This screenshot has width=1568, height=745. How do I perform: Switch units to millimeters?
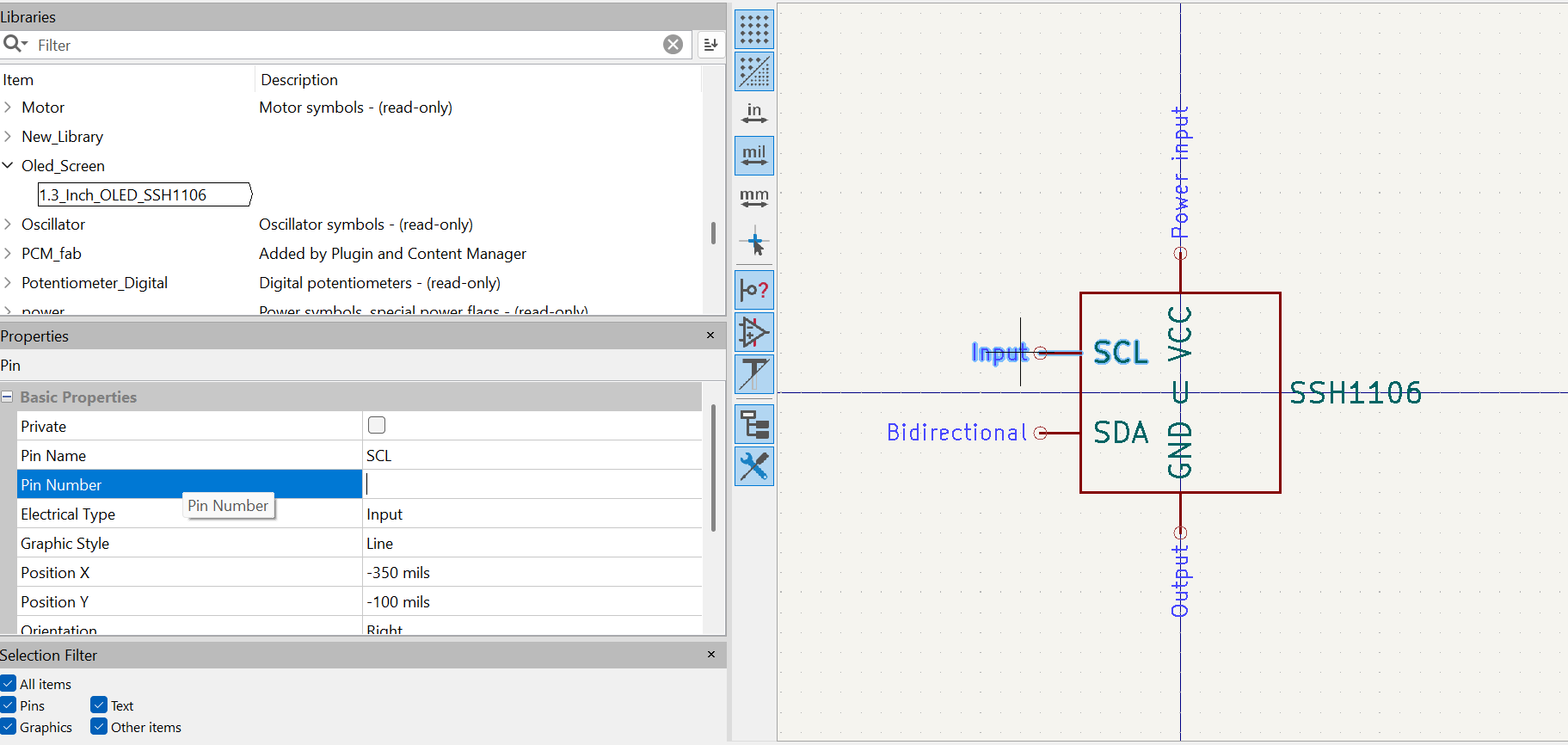click(754, 198)
